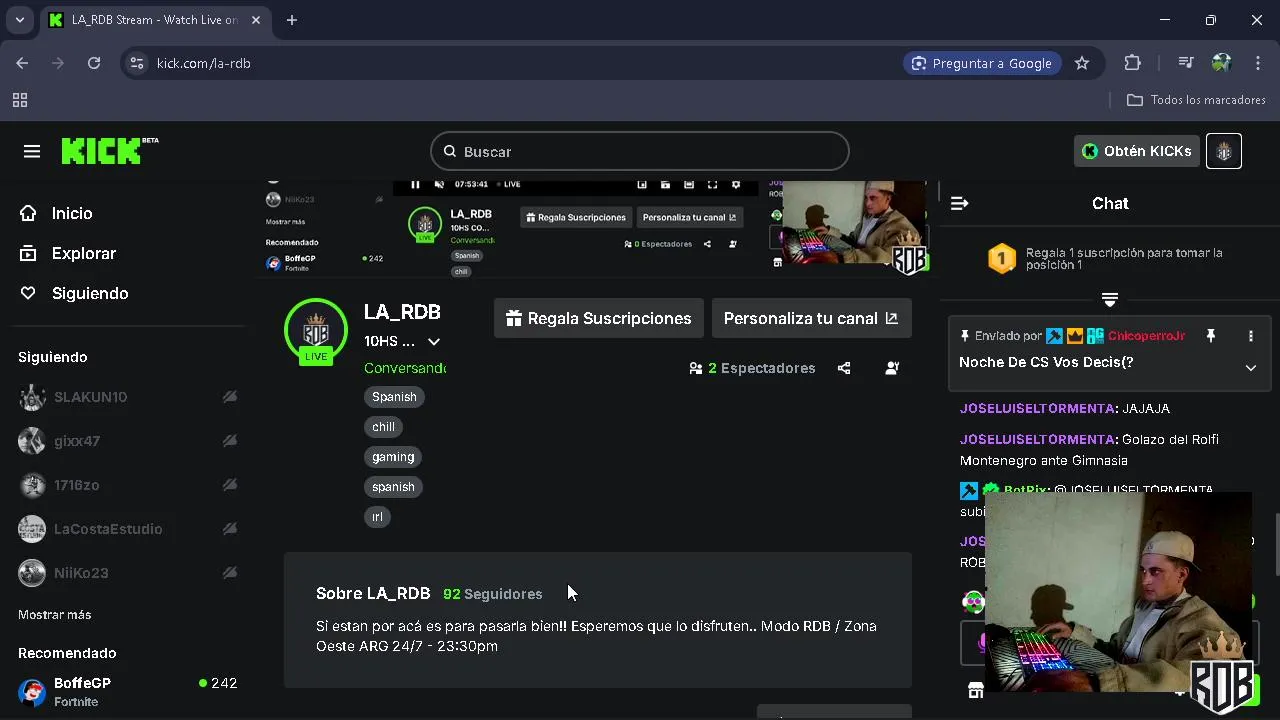
Task: Click NiiKo23 offline camera icon
Action: click(x=230, y=573)
